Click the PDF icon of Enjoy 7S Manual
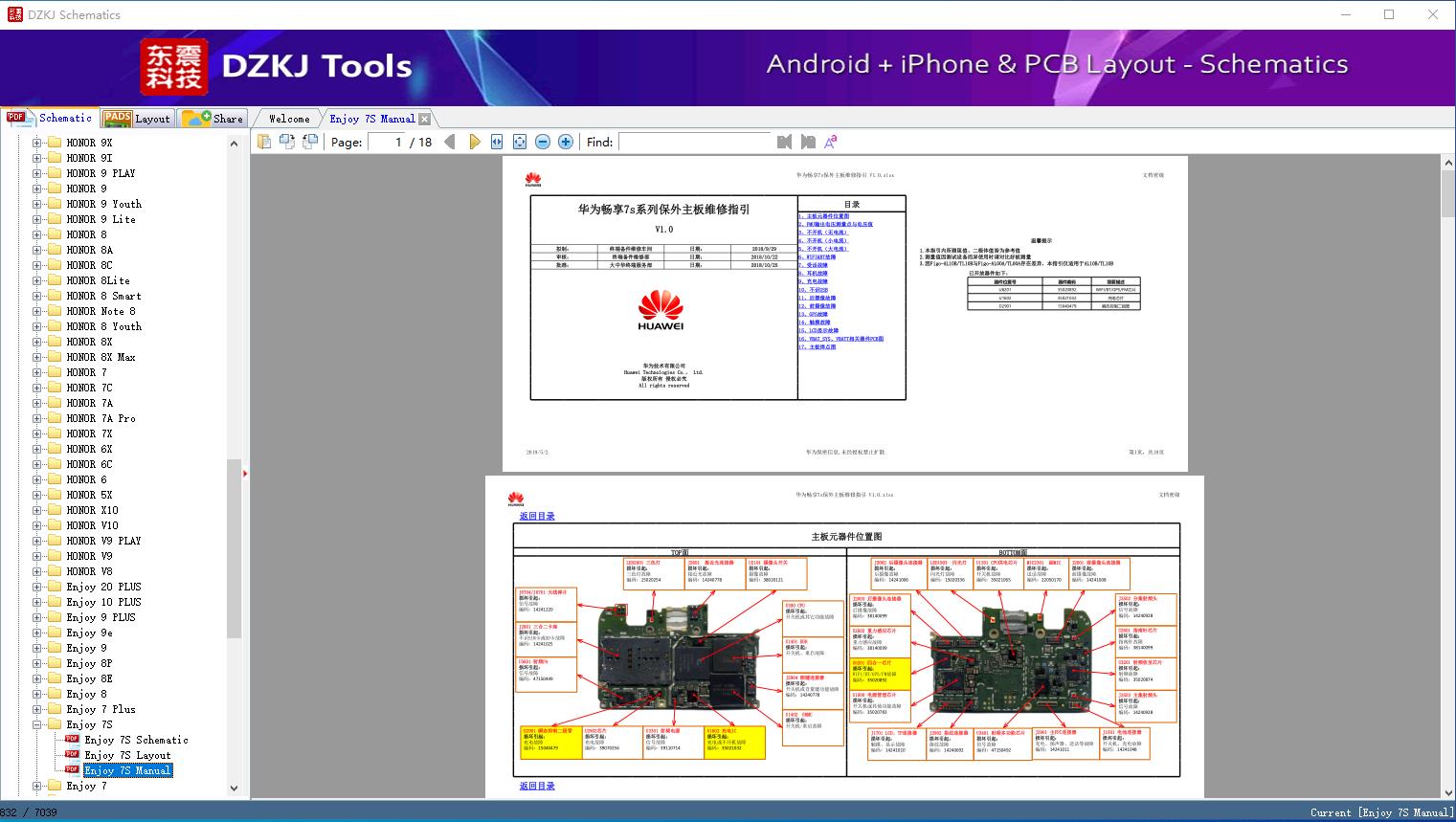This screenshot has width=1456, height=822. 72,770
